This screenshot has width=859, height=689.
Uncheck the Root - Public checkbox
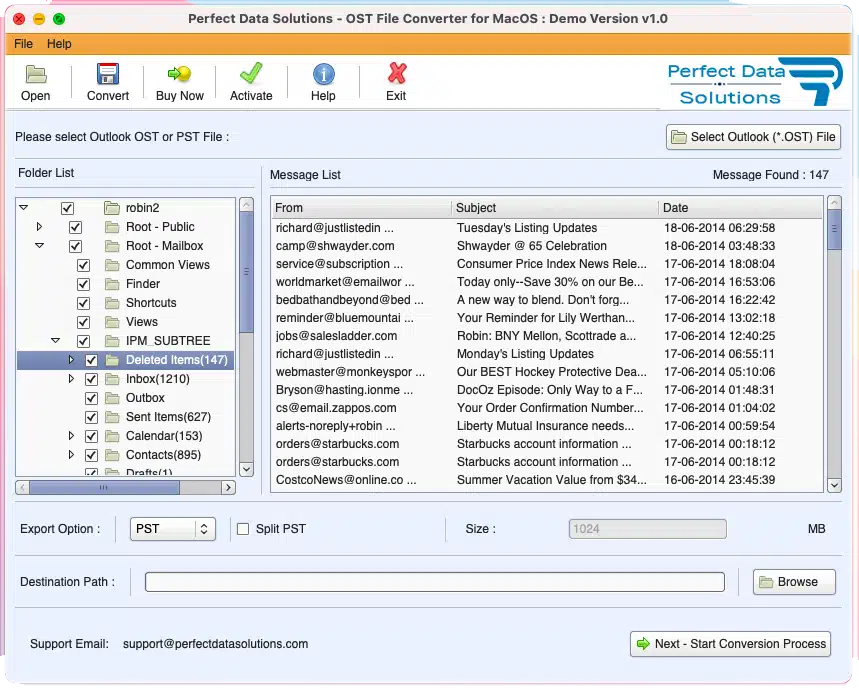[76, 227]
